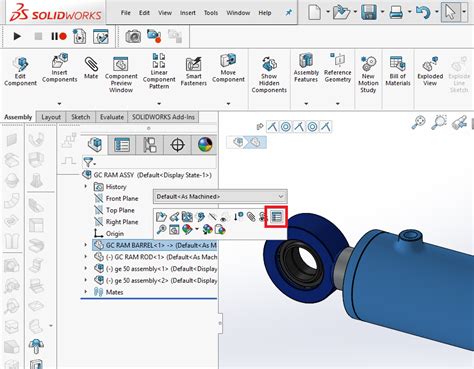The height and width of the screenshot is (369, 474).
Task: Click the Edit Macro icon
Action: (x=101, y=36)
